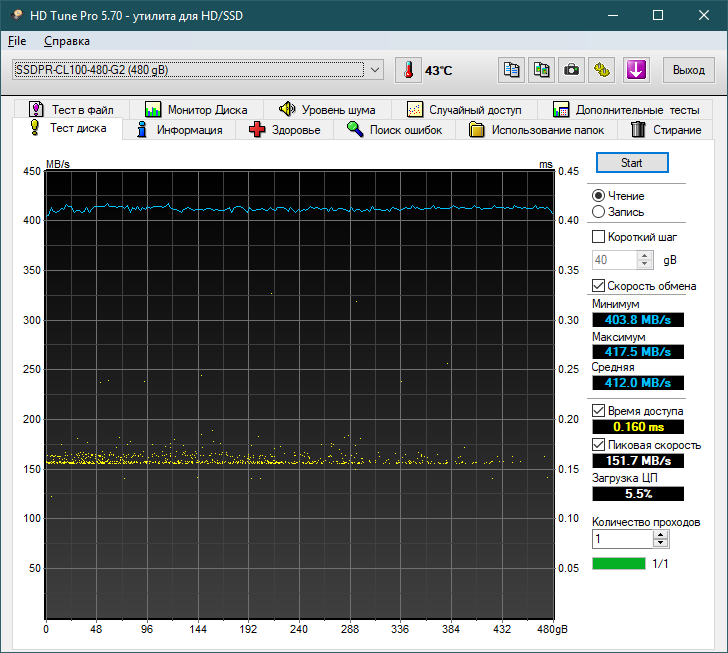The width and height of the screenshot is (728, 653).
Task: Click the Выход button
Action: click(x=689, y=70)
